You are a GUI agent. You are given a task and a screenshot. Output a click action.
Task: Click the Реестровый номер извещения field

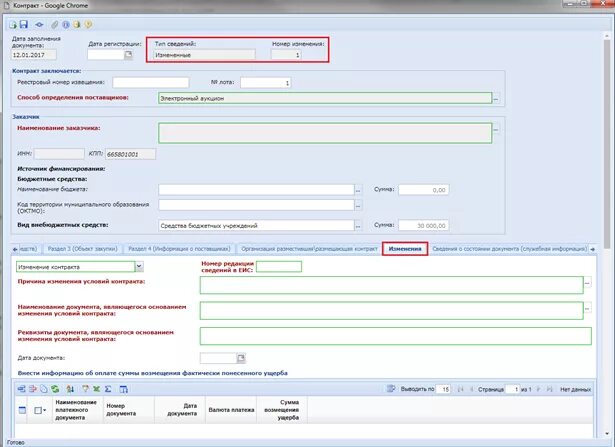pos(151,82)
